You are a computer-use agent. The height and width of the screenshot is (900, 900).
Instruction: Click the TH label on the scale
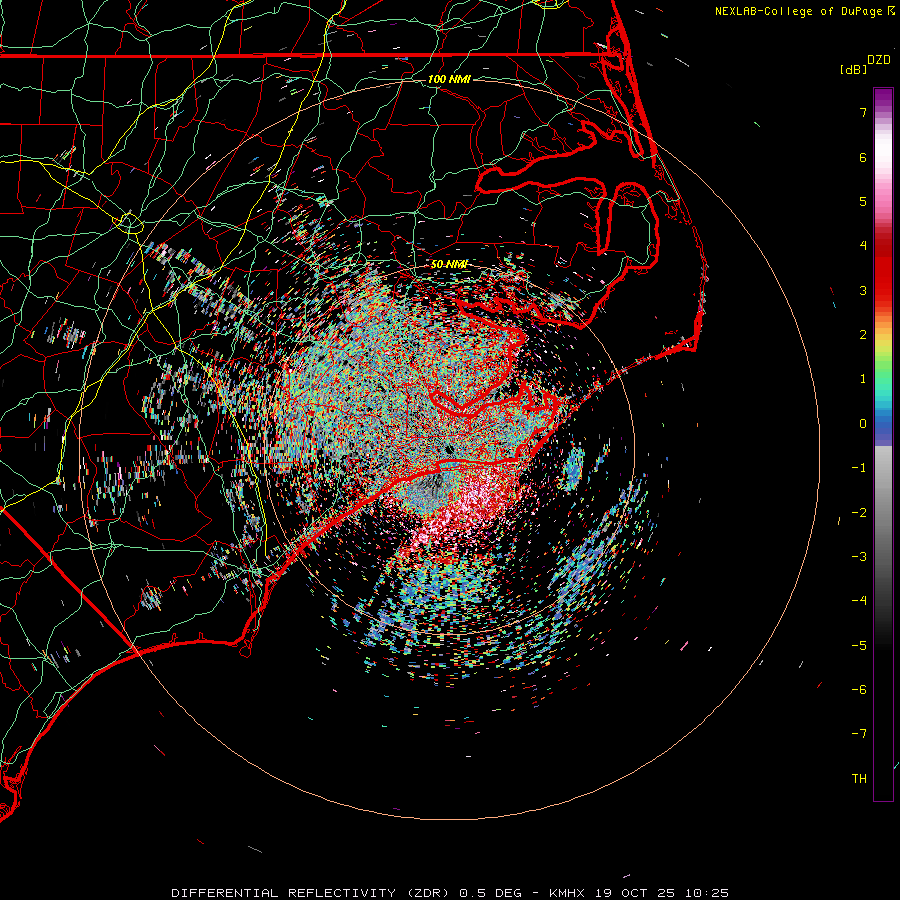(x=859, y=779)
